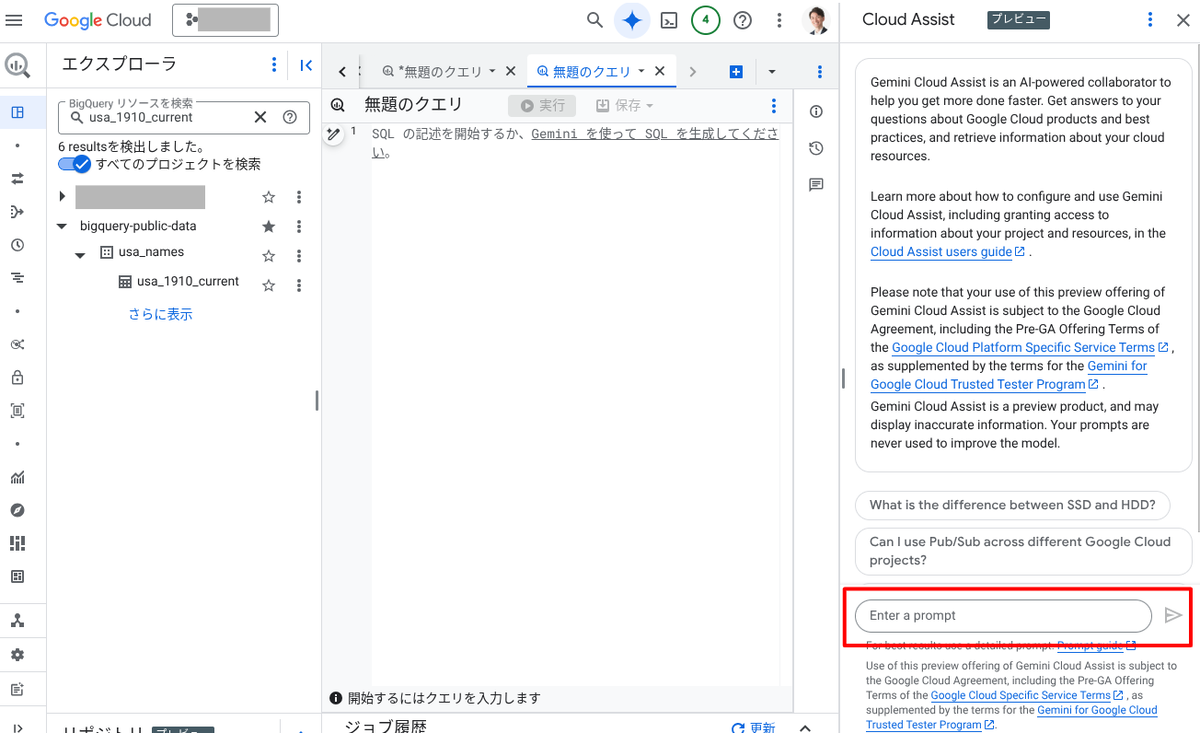Open comments icon on right rail
This screenshot has width=1200, height=733.
point(816,185)
